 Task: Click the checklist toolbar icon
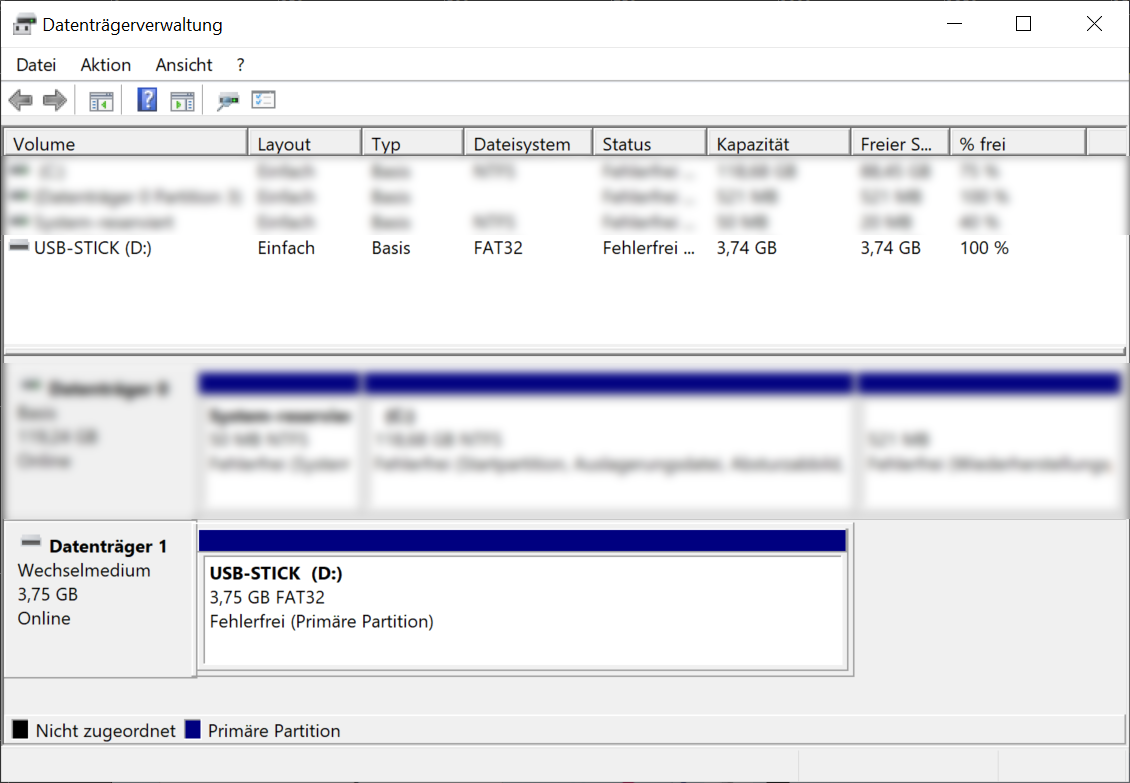(264, 99)
